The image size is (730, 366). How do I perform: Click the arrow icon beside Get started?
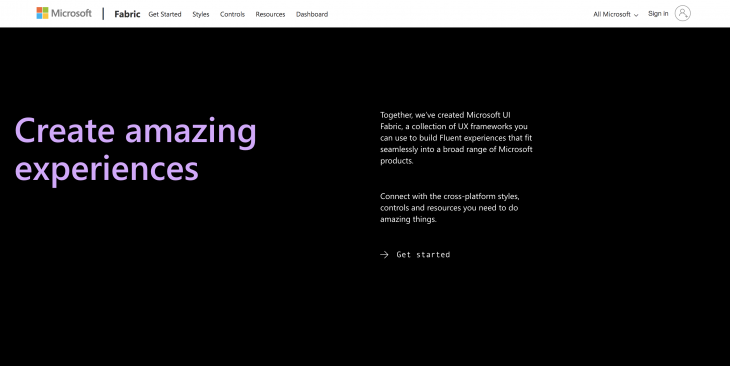click(x=384, y=254)
